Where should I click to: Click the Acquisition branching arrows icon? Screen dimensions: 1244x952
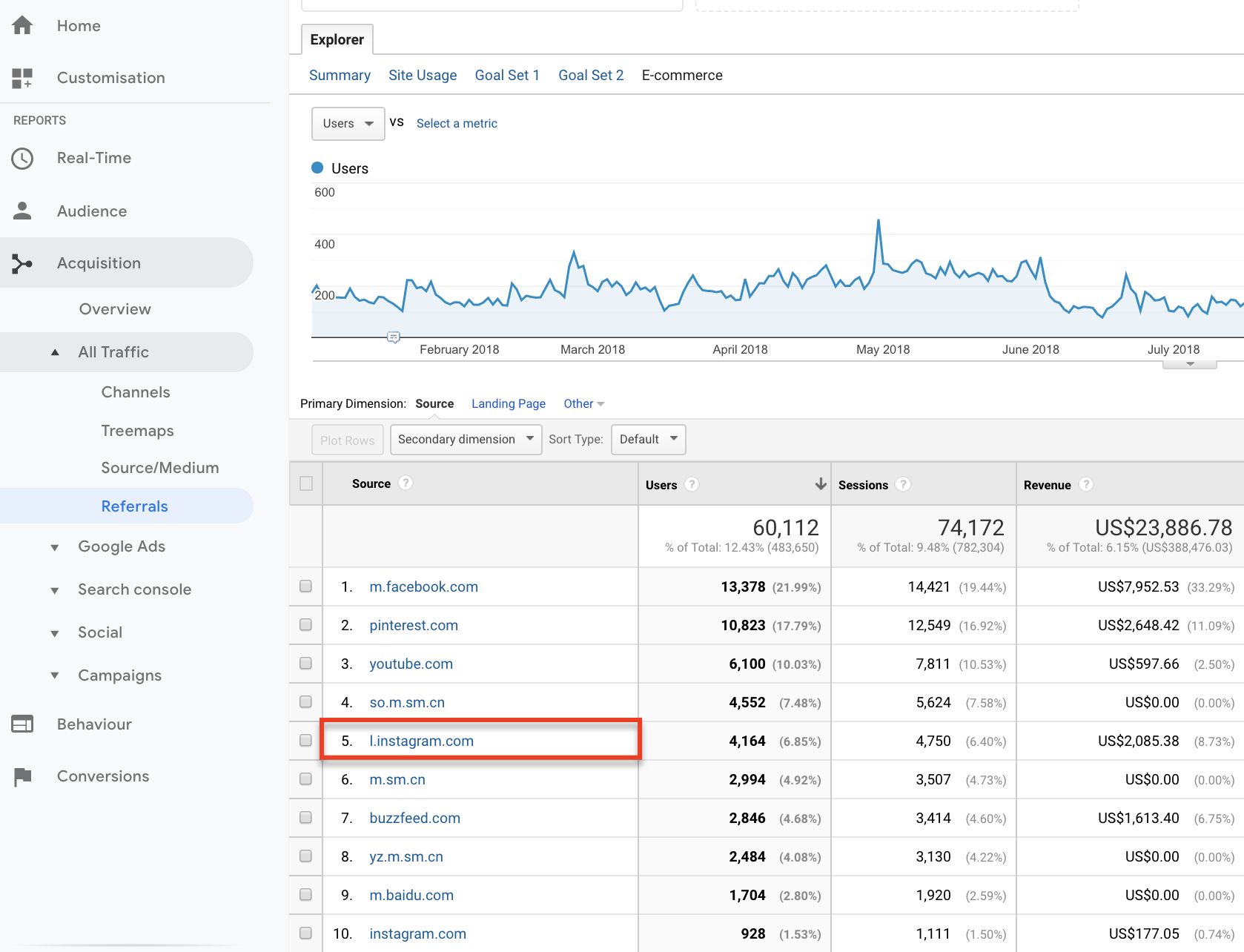pos(22,263)
